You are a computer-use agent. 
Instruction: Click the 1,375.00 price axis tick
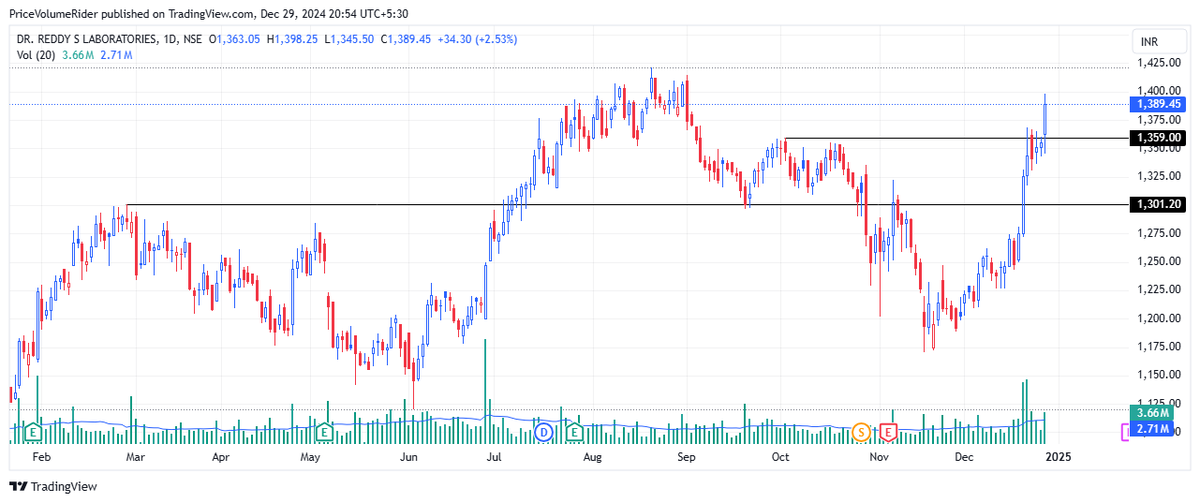tap(1159, 119)
